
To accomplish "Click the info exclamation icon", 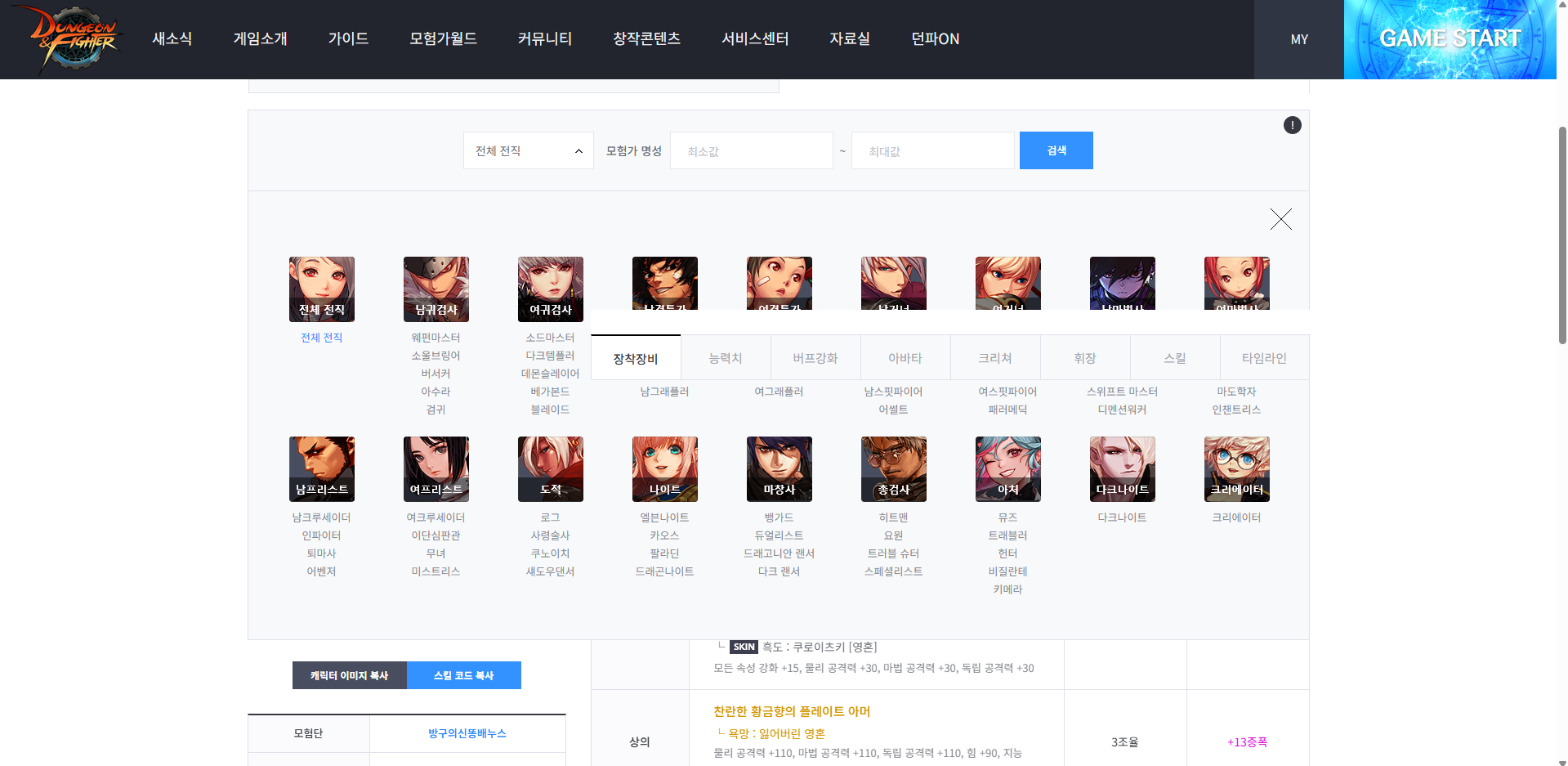I will tap(1292, 125).
